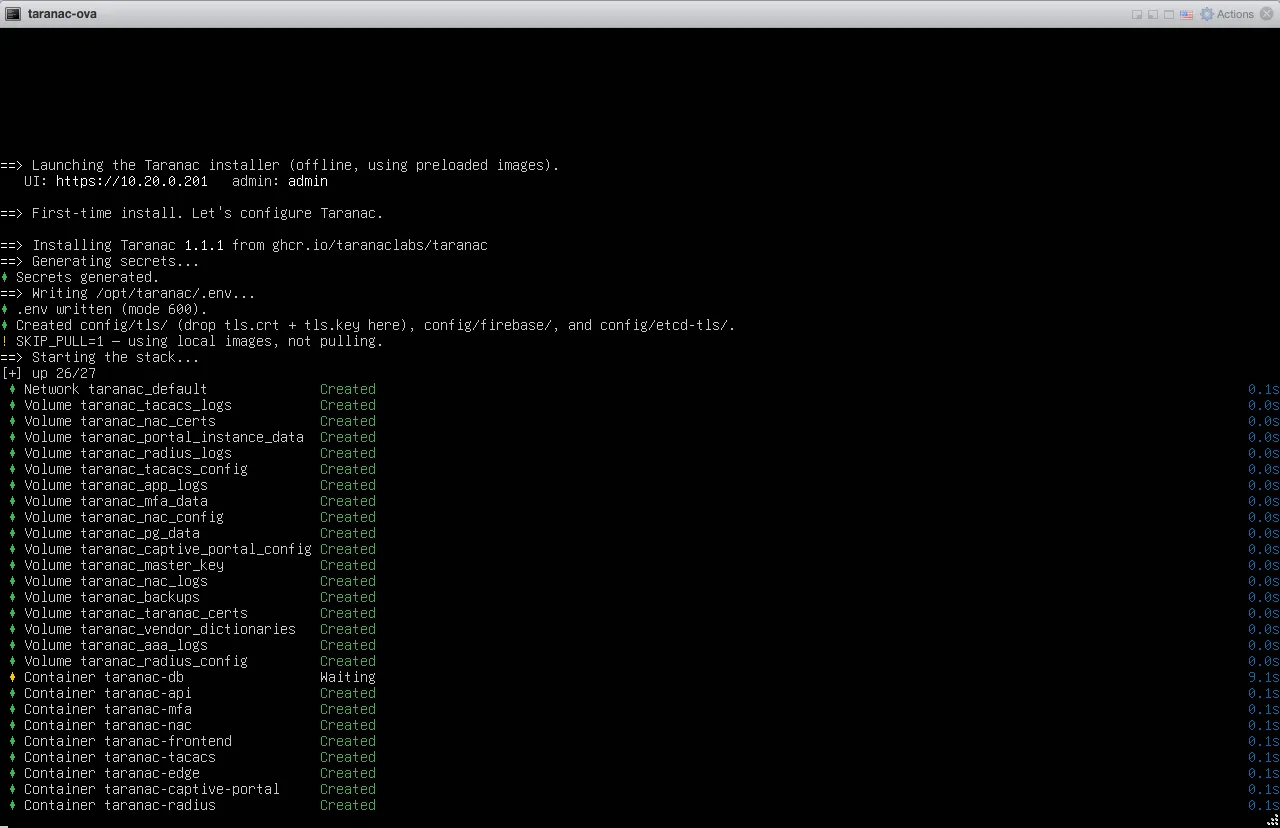1280x828 pixels.
Task: Click 'Volume taranac_master_key' row text
Action: click(124, 565)
